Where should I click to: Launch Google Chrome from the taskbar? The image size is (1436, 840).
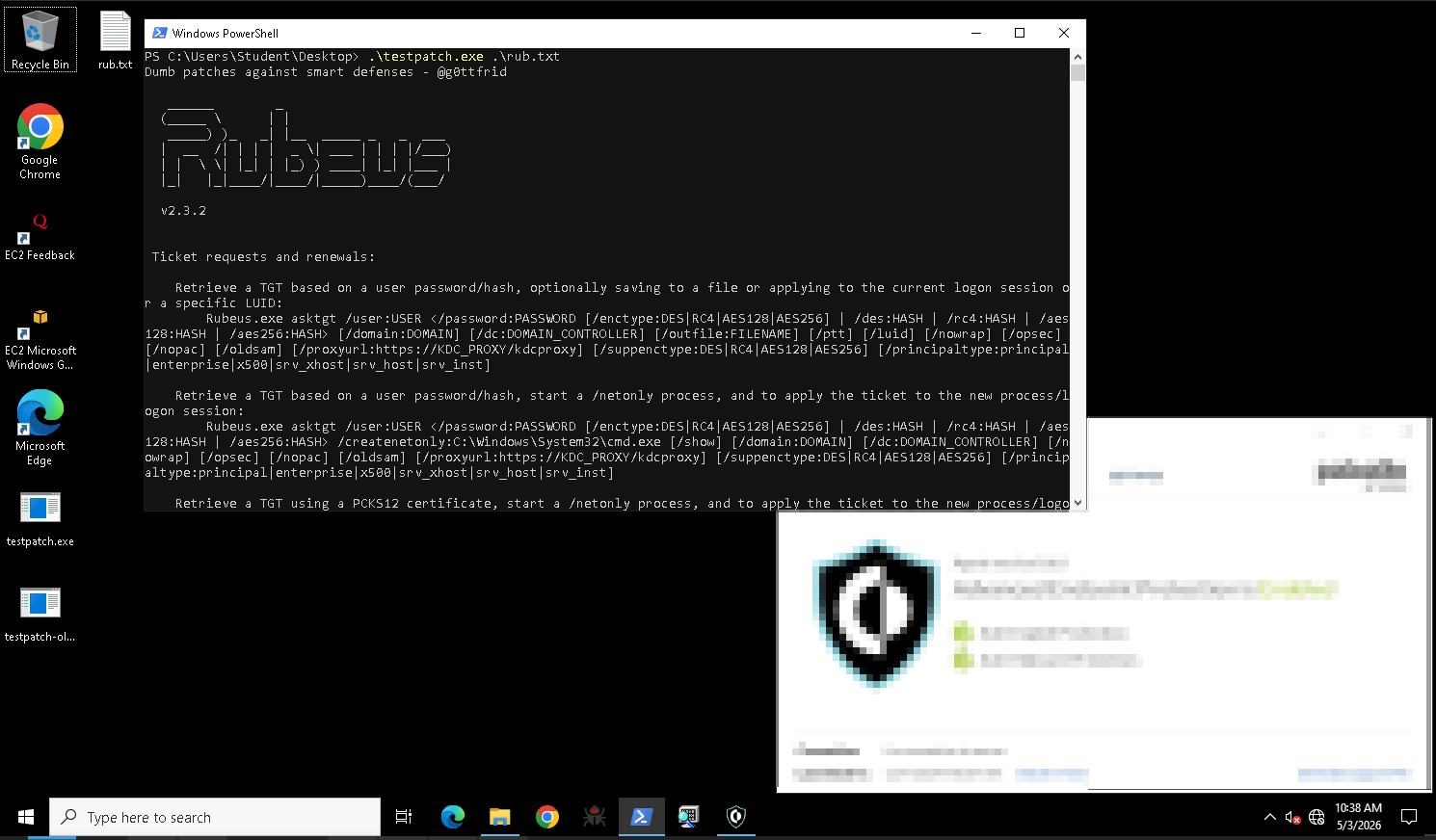546,817
